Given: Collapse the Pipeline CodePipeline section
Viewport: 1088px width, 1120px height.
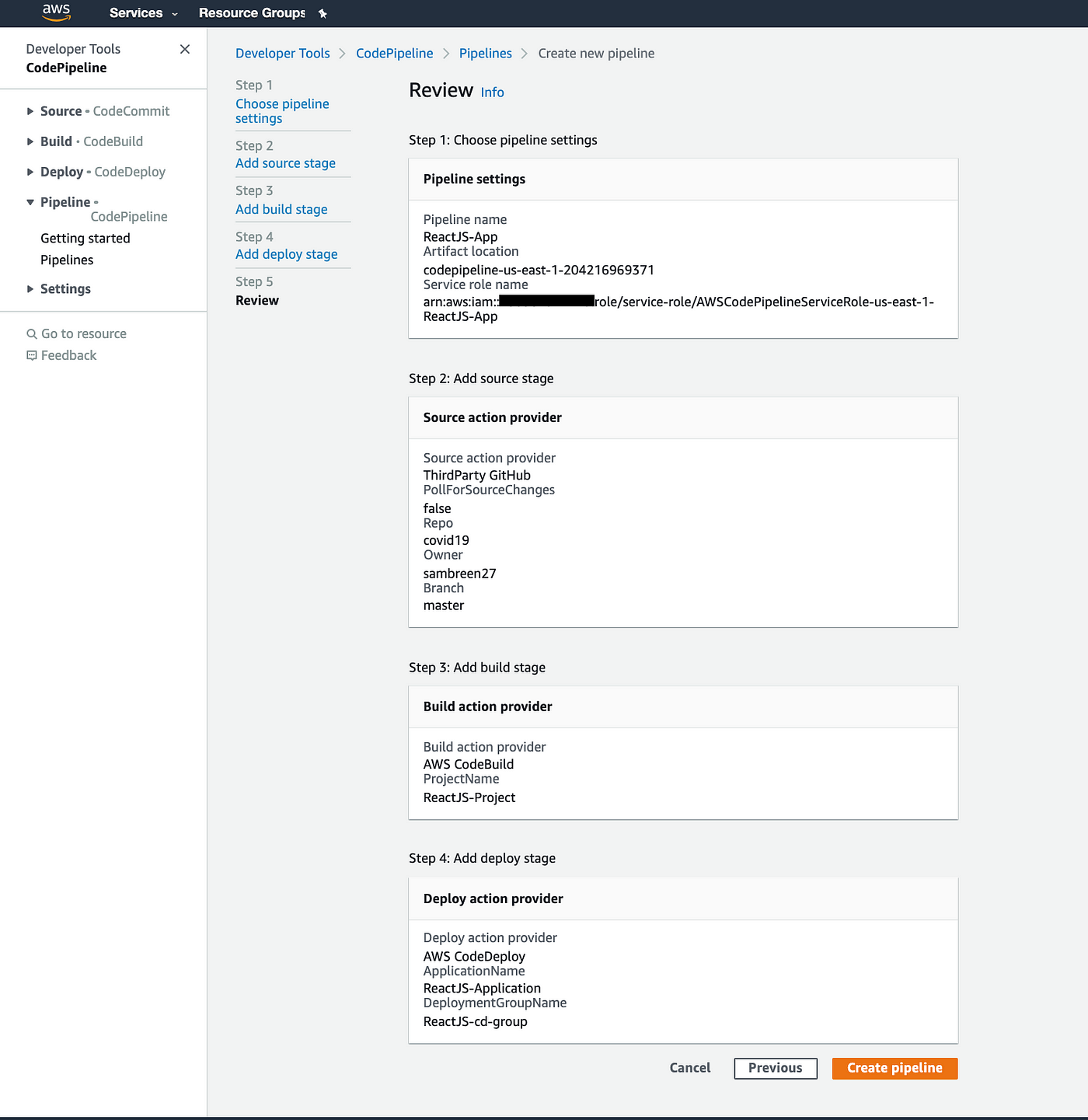Looking at the screenshot, I should [x=30, y=202].
